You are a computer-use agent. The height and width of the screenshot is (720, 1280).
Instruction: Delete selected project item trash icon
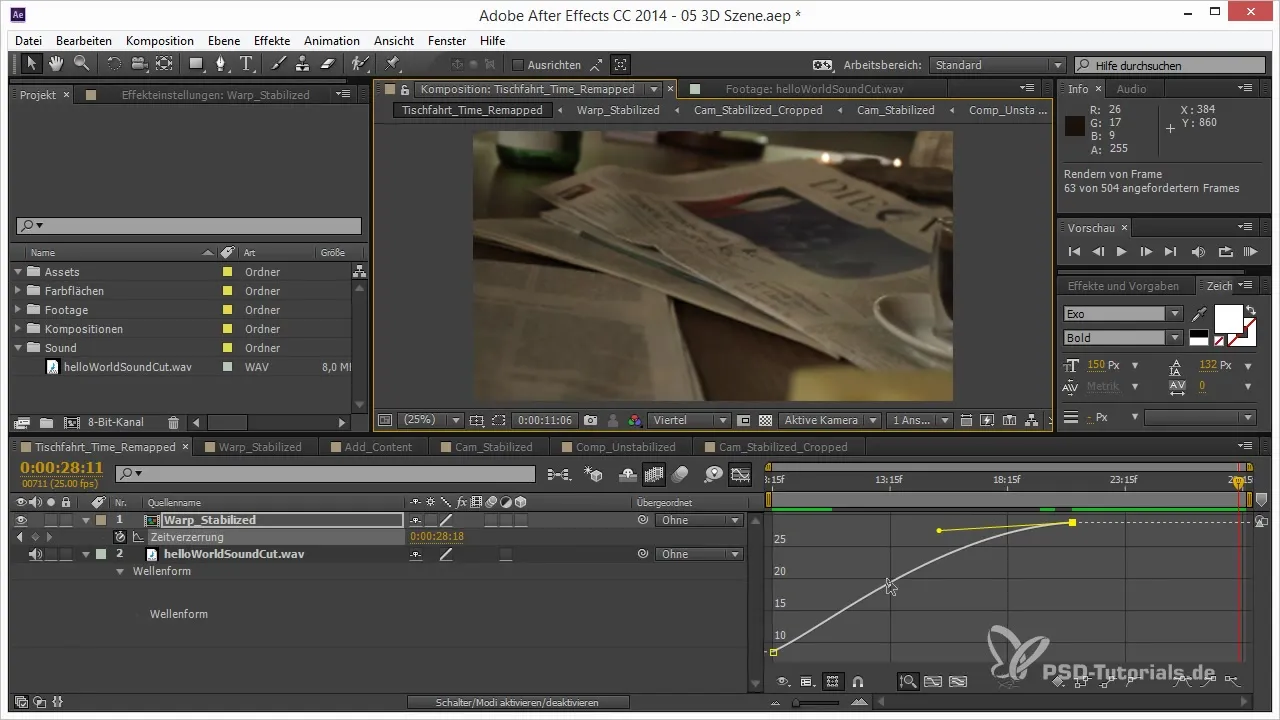[x=174, y=423]
